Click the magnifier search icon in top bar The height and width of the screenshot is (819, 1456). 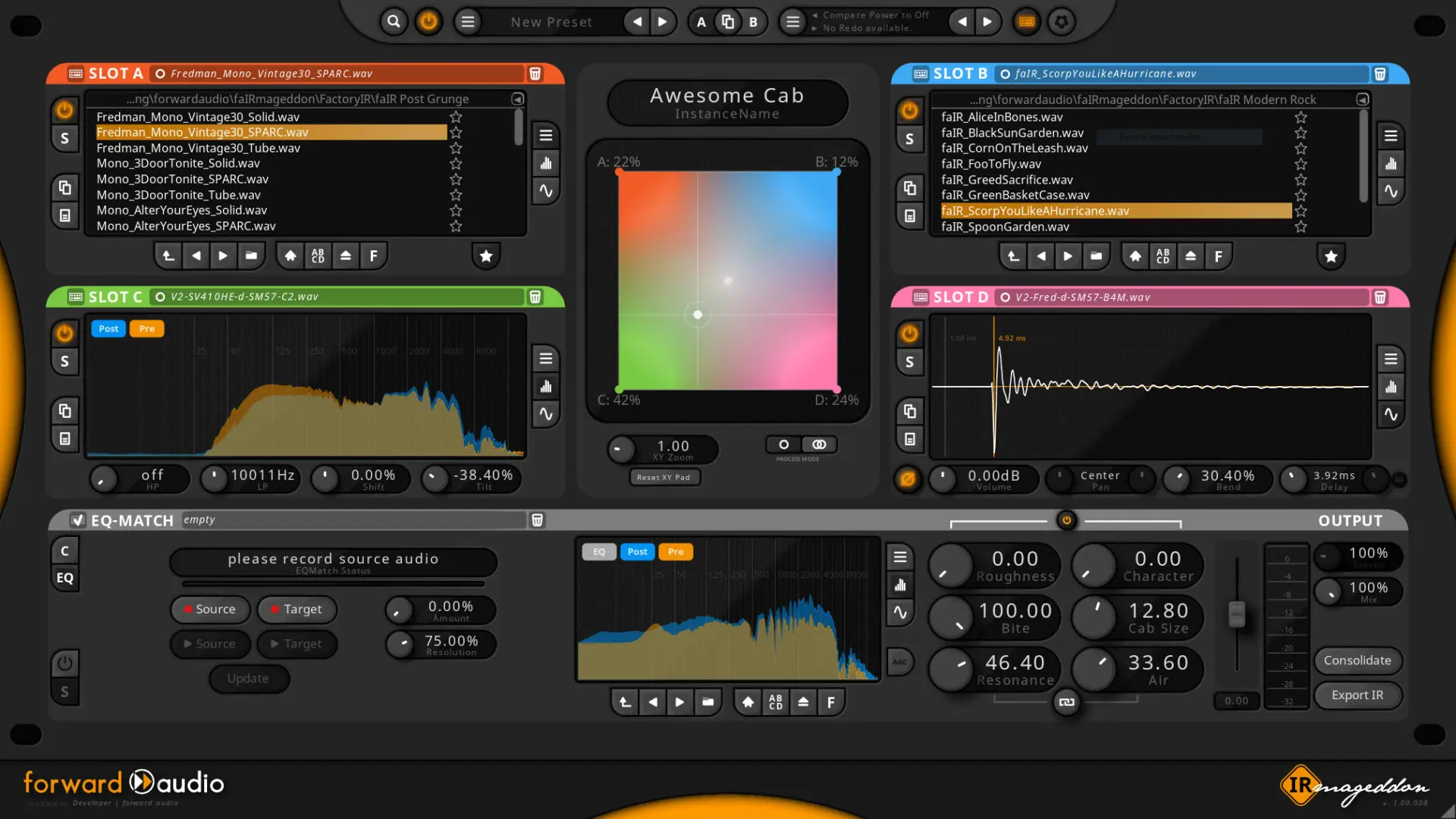coord(393,21)
